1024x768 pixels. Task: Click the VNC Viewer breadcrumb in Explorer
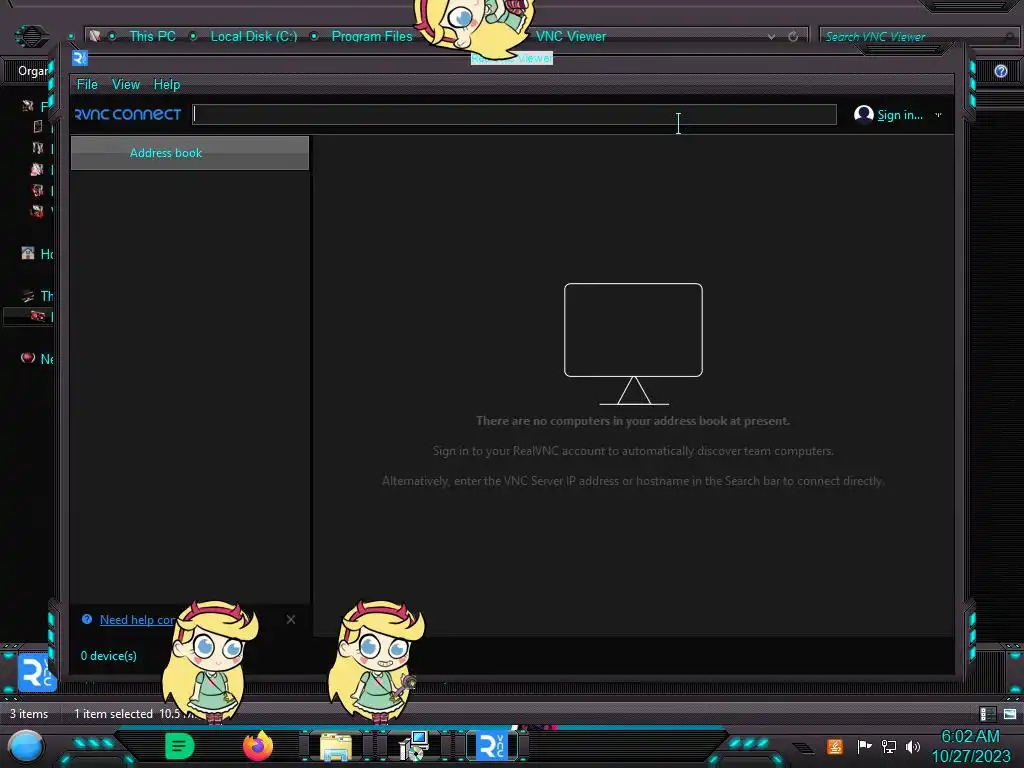tap(571, 37)
